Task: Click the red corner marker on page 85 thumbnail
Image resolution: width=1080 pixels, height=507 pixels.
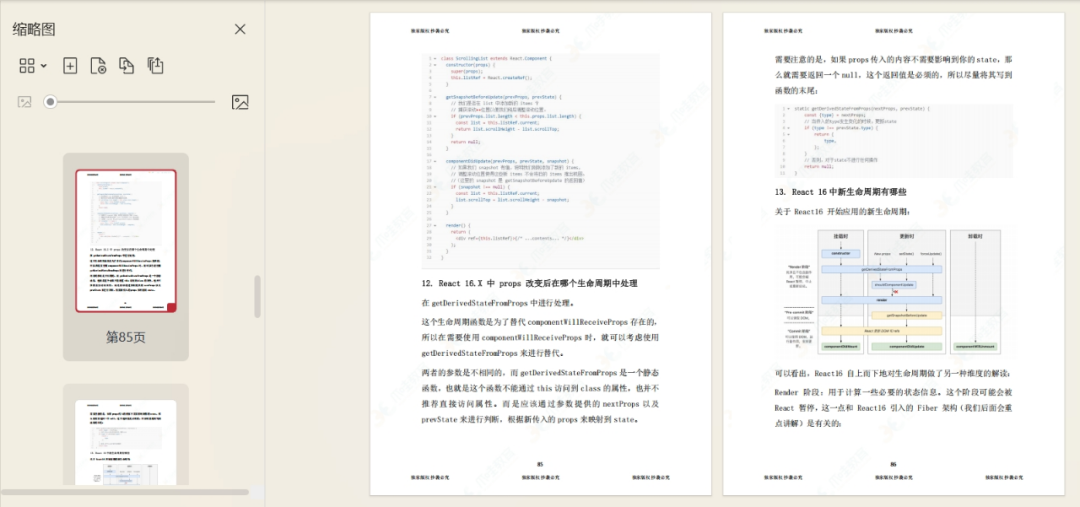Action: (x=172, y=307)
